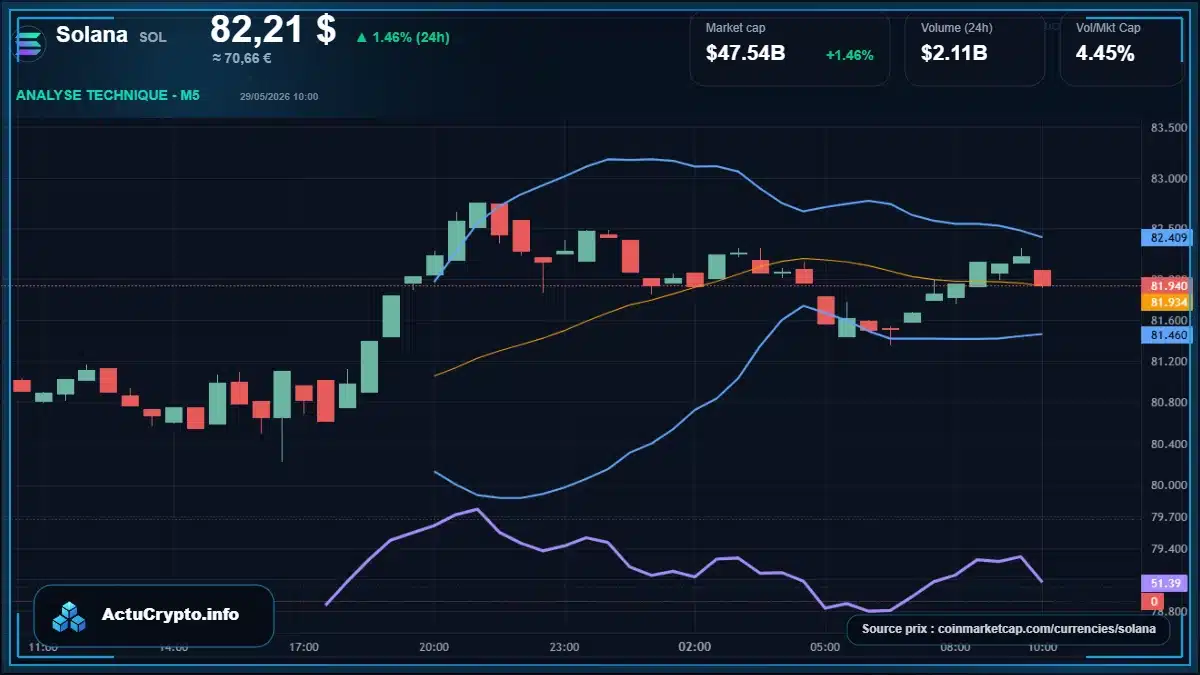The height and width of the screenshot is (675, 1200).
Task: Click the Market cap $47.54B value
Action: click(x=745, y=53)
